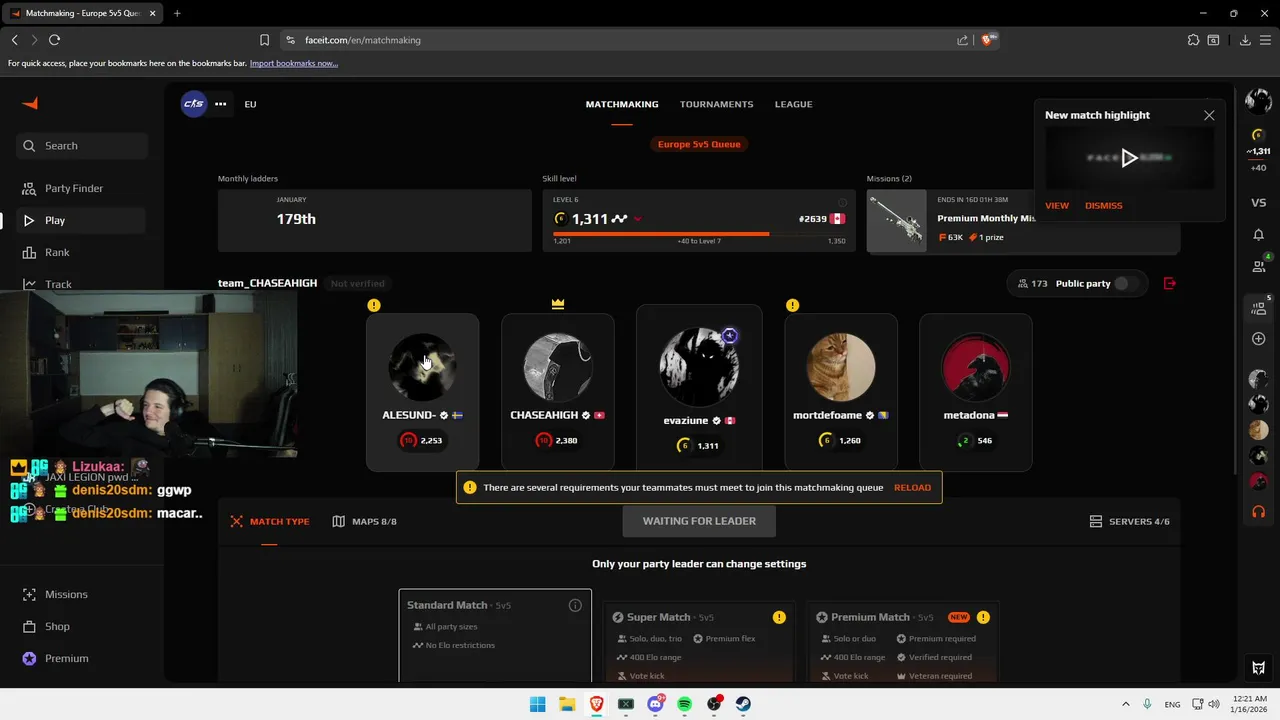This screenshot has height=720, width=1280.
Task: Click the leader crown above CHASEAHIGH
Action: point(558,304)
